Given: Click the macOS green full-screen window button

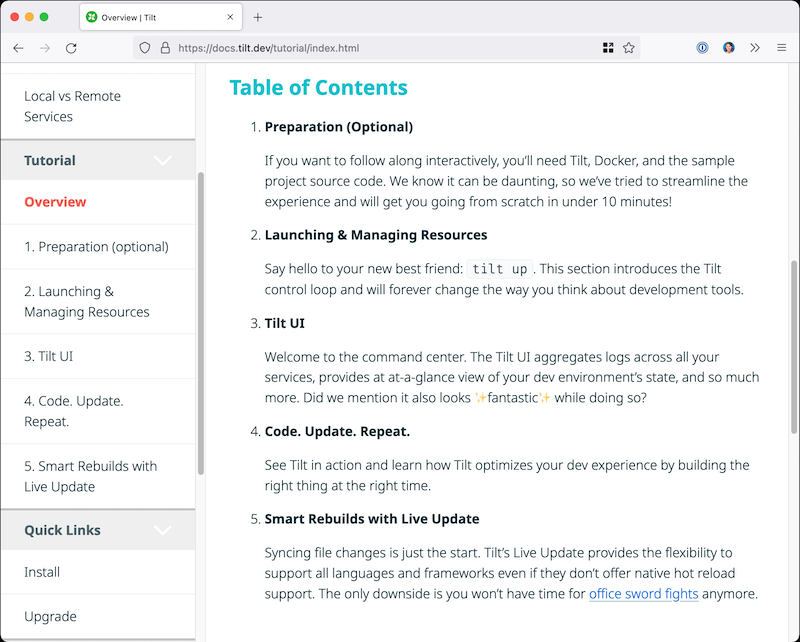Looking at the screenshot, I should click(x=44, y=17).
